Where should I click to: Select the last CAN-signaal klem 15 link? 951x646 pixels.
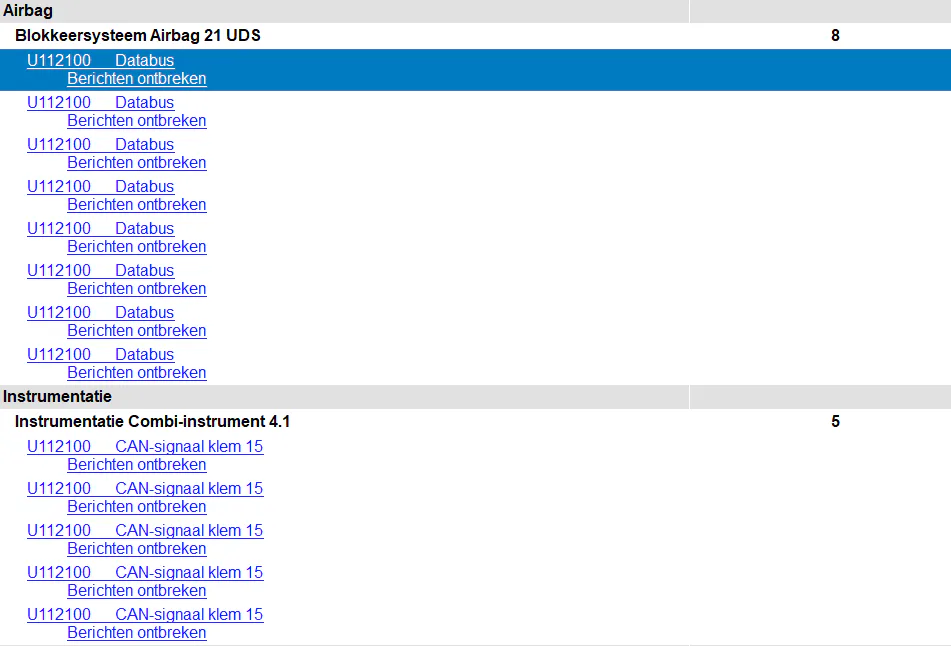point(145,615)
